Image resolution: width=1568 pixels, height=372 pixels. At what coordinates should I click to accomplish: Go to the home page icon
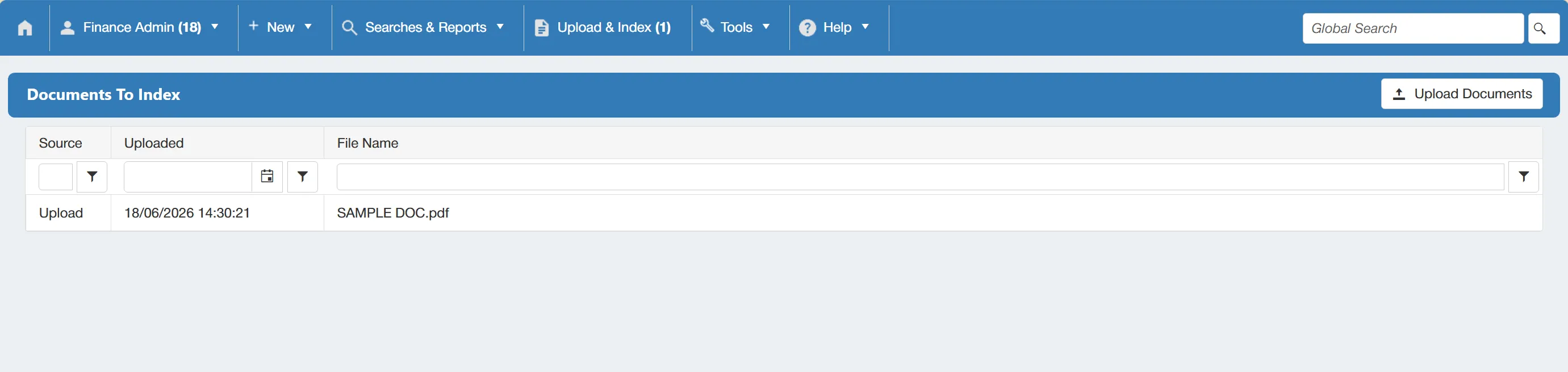click(25, 28)
